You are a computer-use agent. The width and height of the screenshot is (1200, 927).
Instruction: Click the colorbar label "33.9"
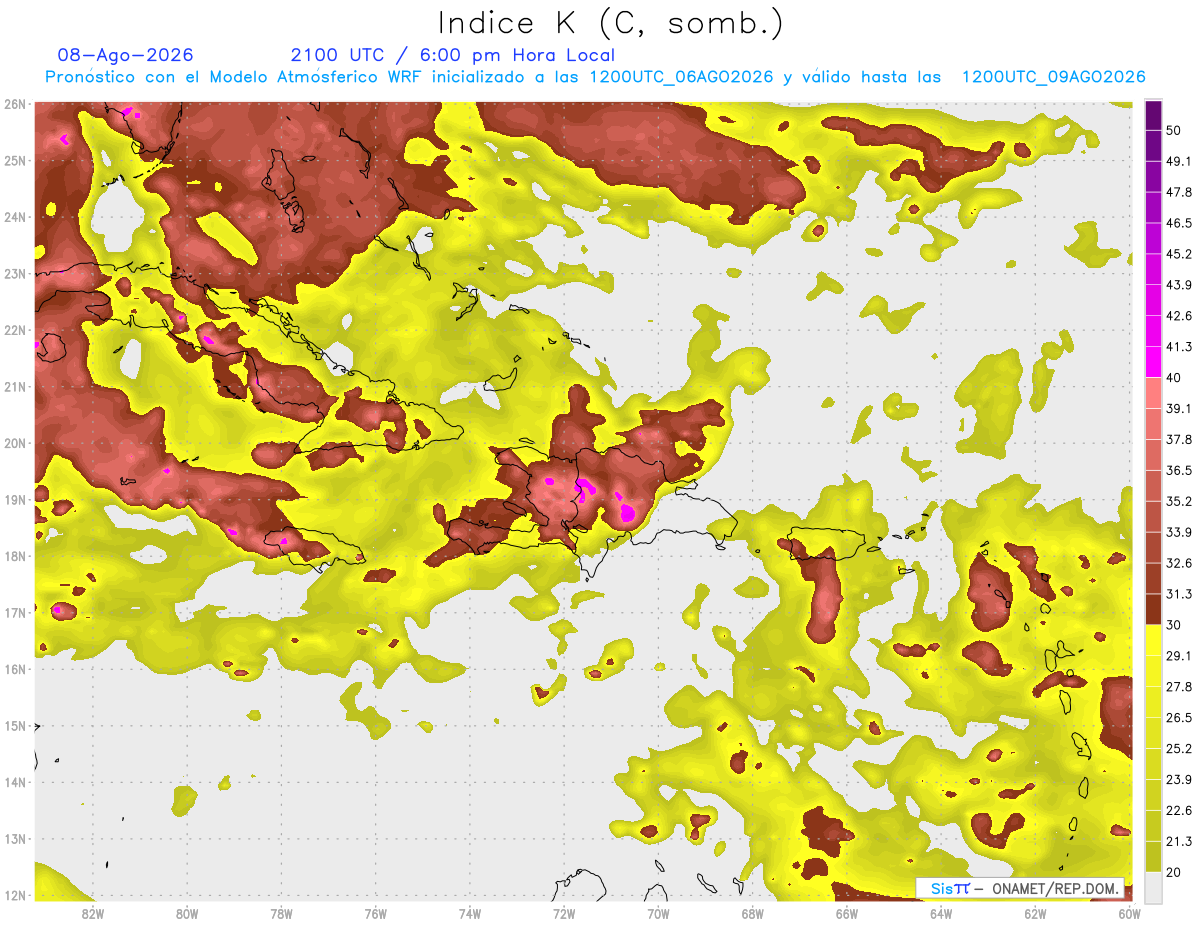click(x=1178, y=533)
